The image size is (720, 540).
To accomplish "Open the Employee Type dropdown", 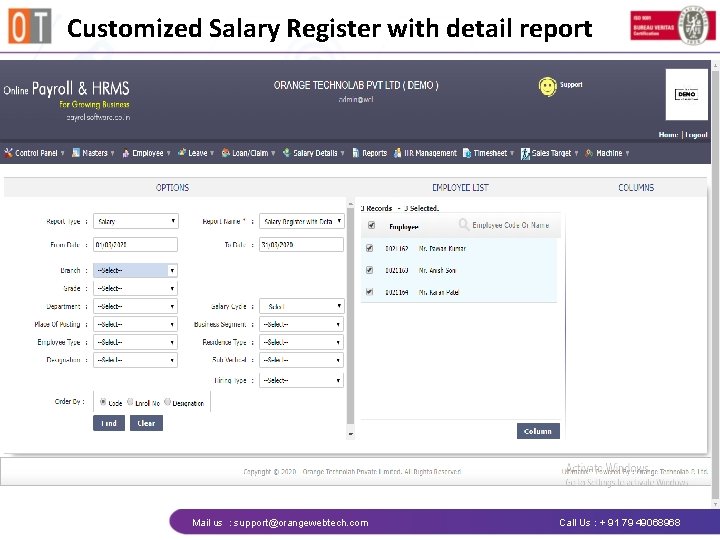I will 135,342.
